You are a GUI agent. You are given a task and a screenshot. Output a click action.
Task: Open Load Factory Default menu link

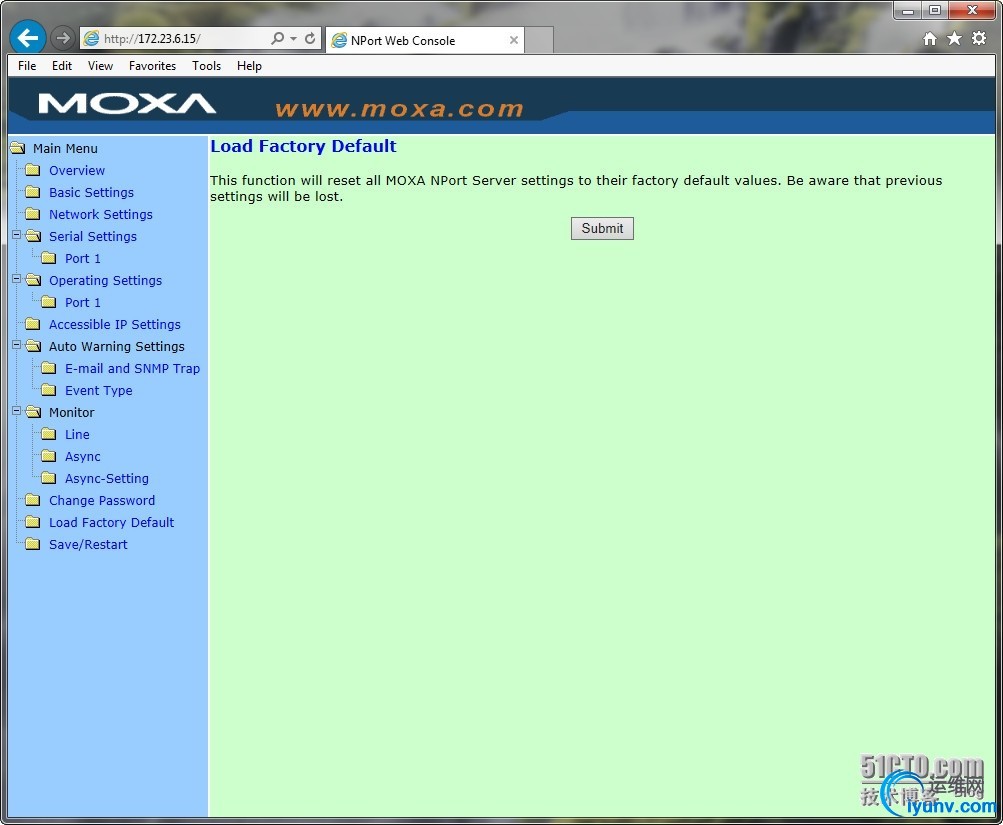coord(111,522)
